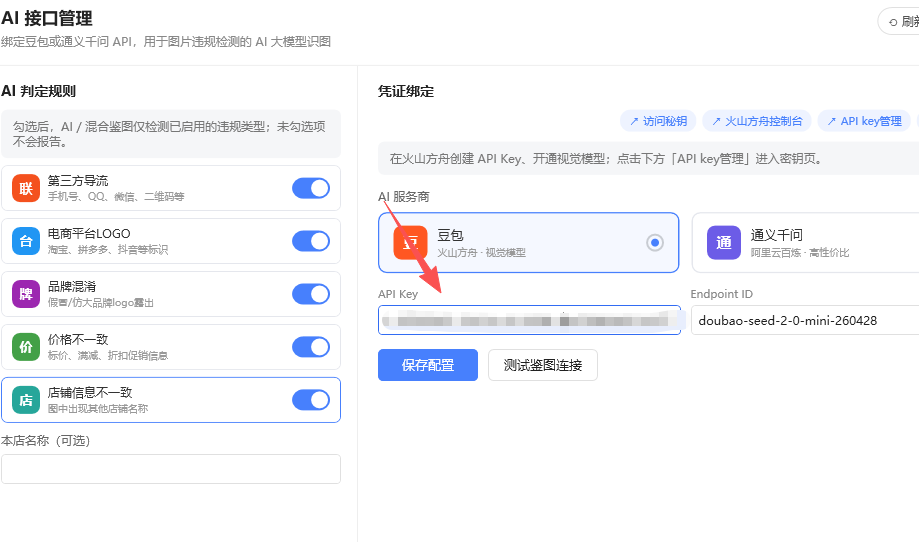Viewport: 919px width, 542px height.
Task: Click the AI 服务商 label
Action: (404, 197)
